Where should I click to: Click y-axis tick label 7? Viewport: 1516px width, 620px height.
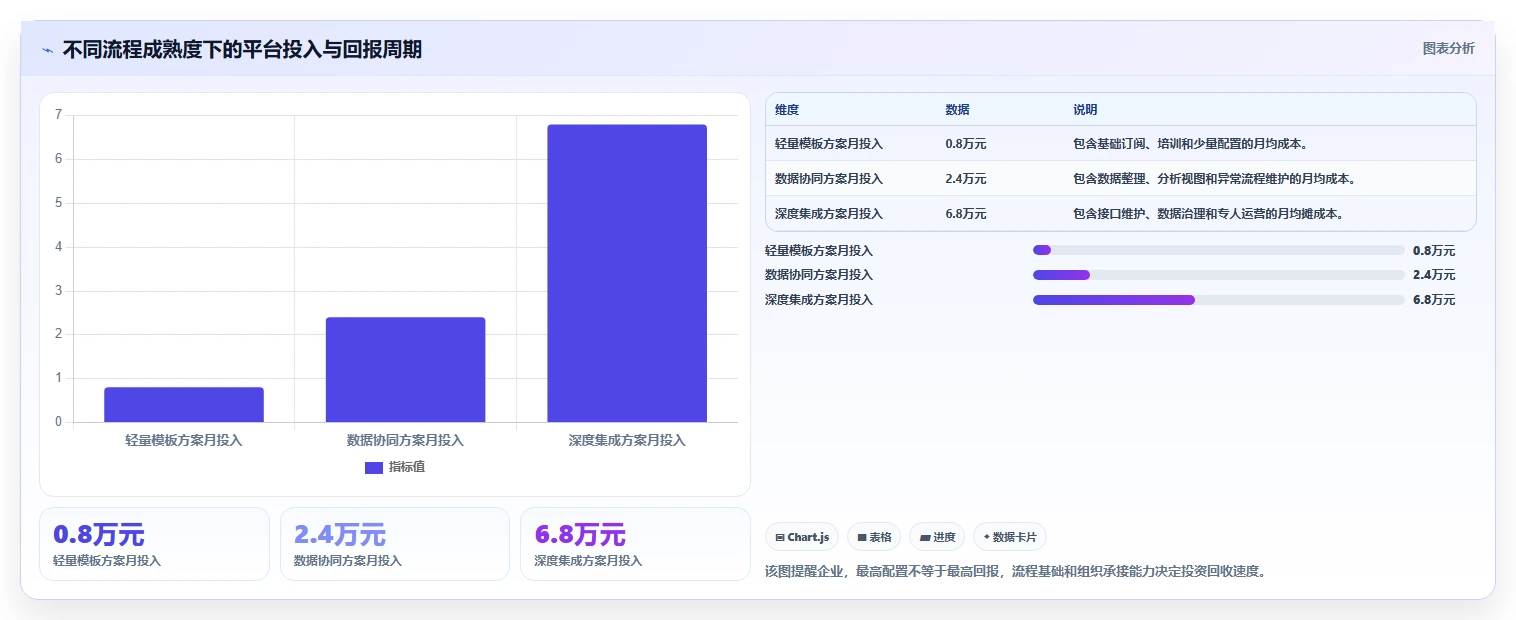tap(58, 115)
